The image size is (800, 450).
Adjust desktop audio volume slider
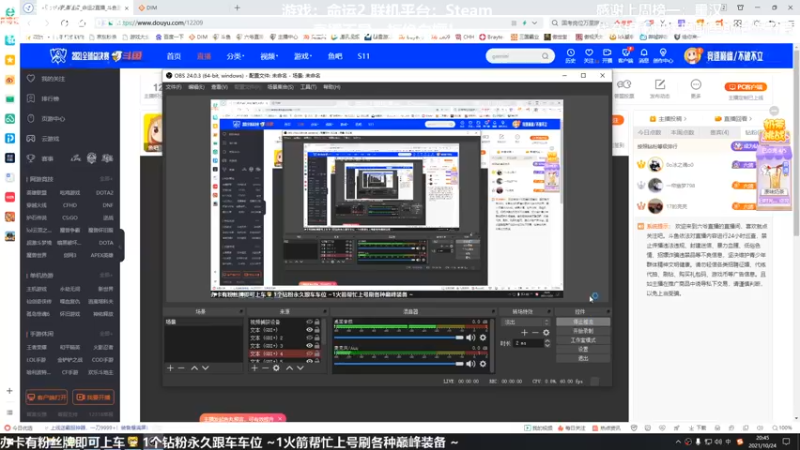tap(398, 337)
